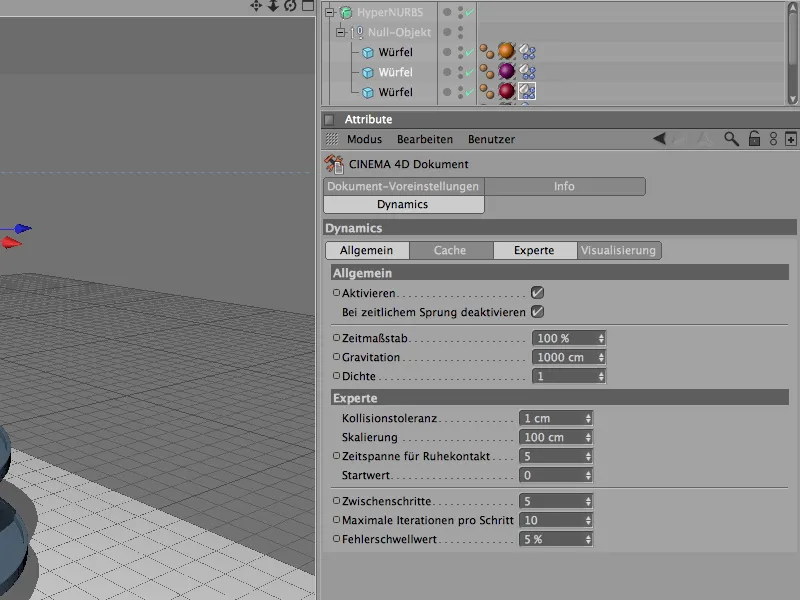Toggle third Würfel green enable checkmark

(x=469, y=92)
